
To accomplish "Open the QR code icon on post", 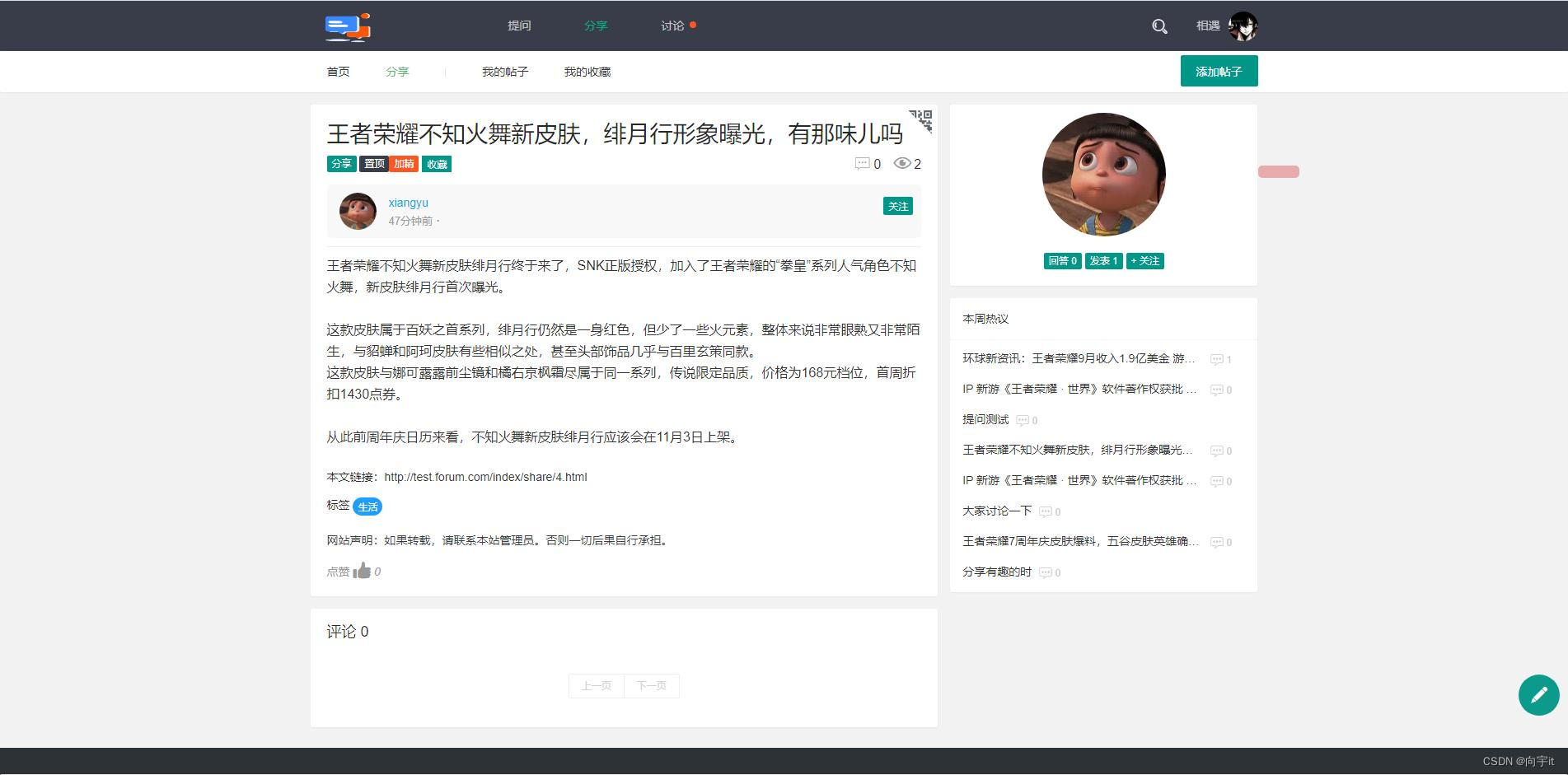I will 920,121.
